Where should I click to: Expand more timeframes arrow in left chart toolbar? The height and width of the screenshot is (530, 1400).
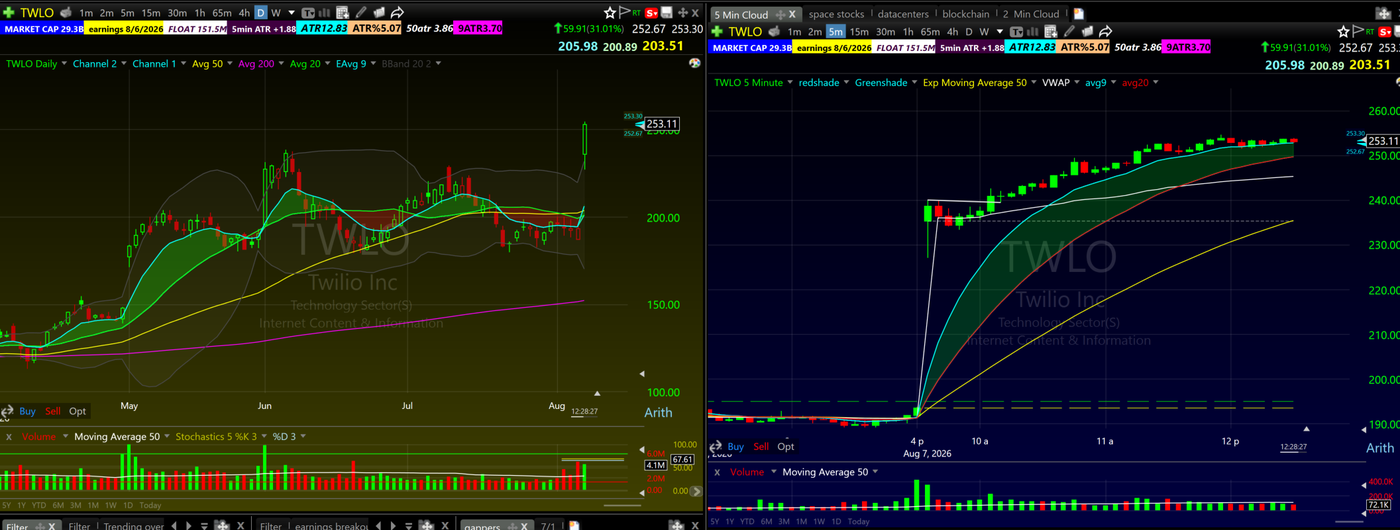pyautogui.click(x=292, y=13)
